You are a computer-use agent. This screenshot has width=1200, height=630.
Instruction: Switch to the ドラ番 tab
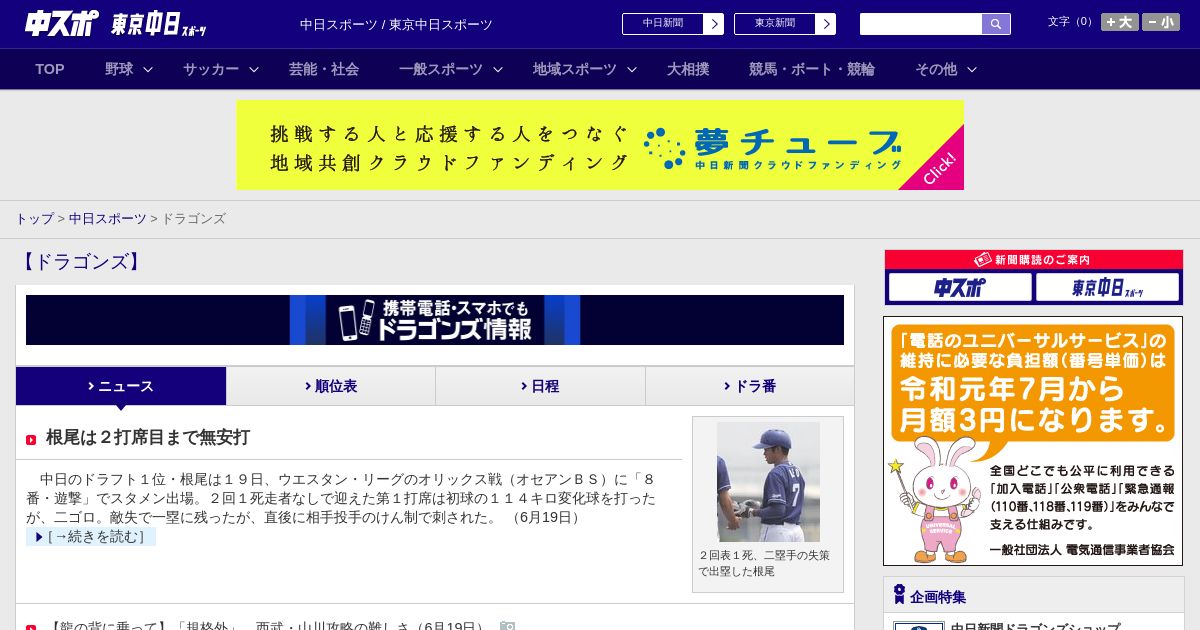750,386
